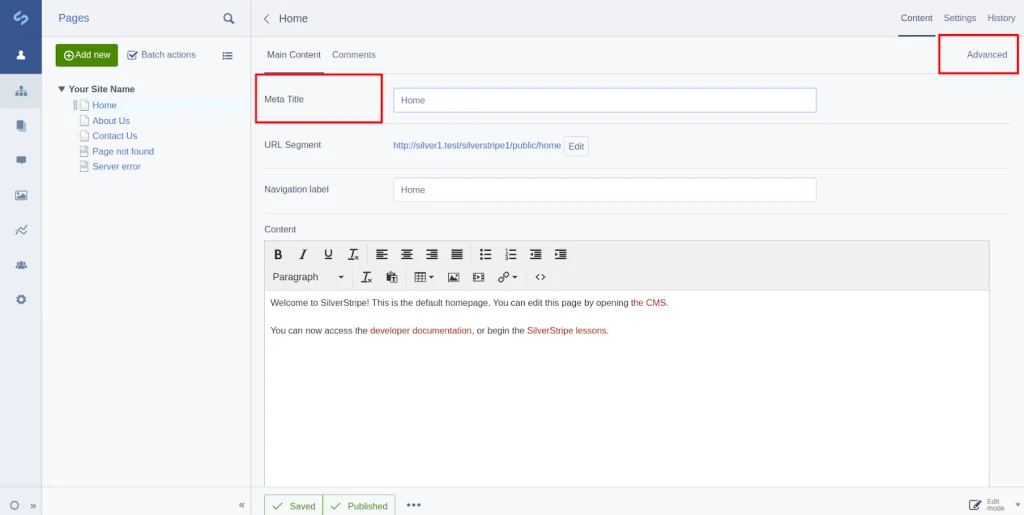Click Edit button for URL segment
Viewport: 1024px width, 515px height.
(576, 146)
